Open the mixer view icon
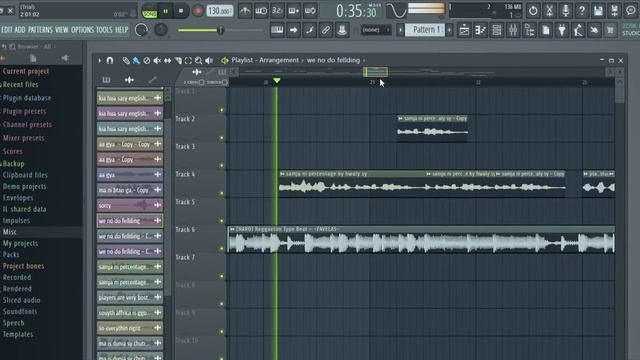Viewport: 640px width, 360px height. tap(513, 30)
